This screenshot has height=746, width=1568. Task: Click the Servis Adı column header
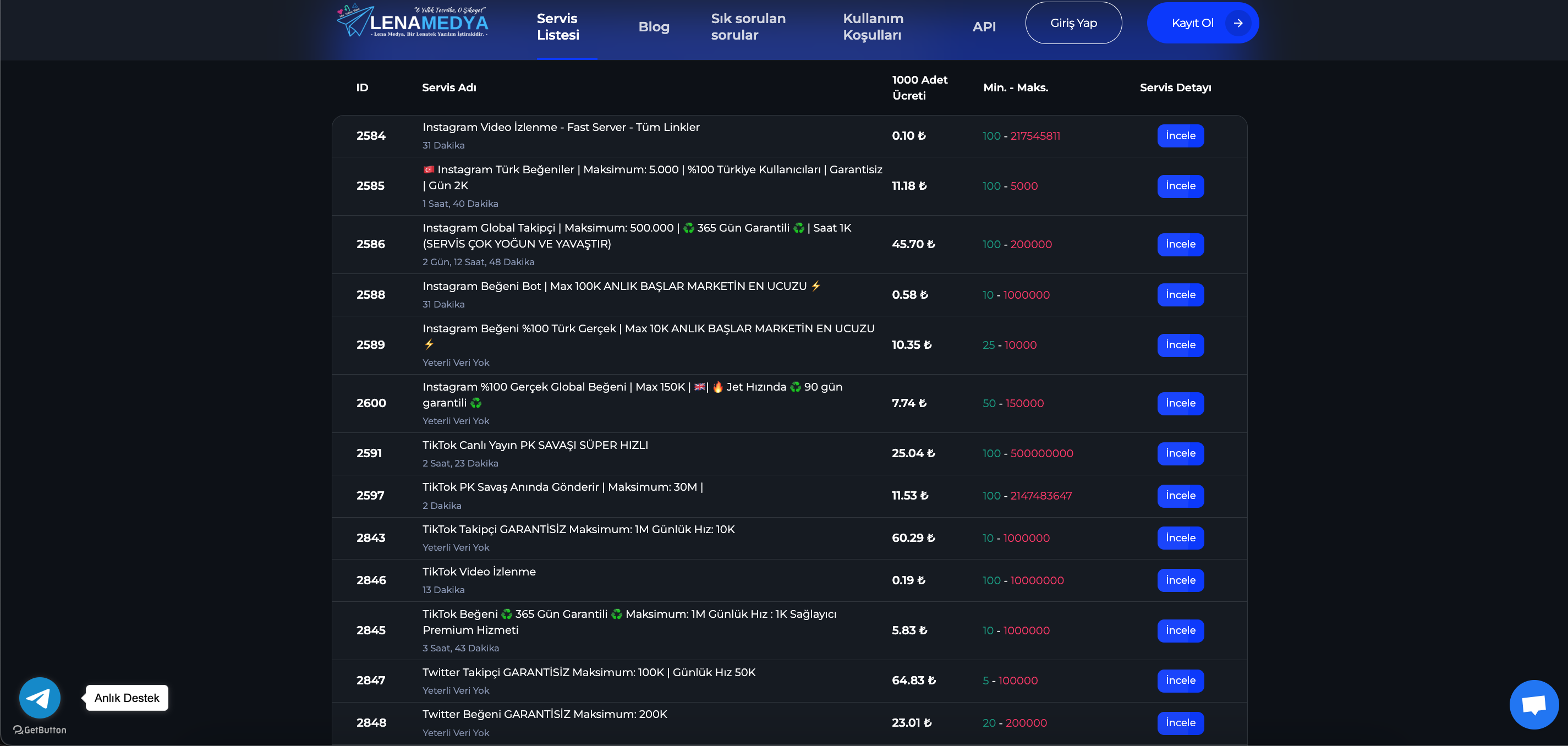click(x=449, y=87)
